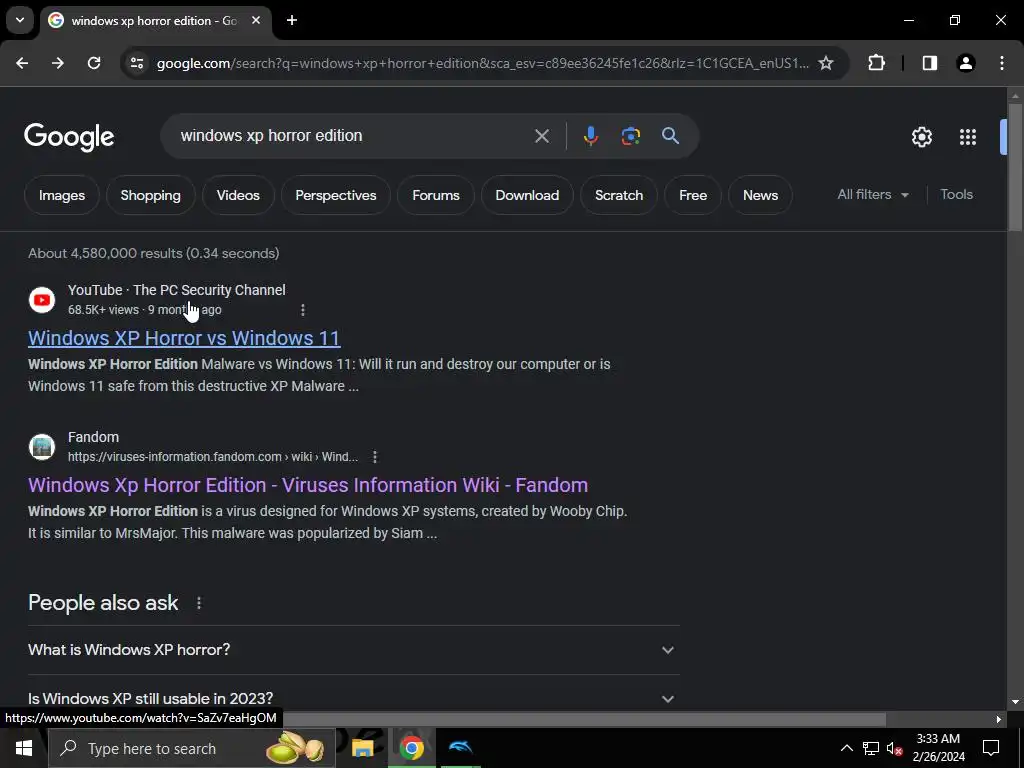Reload the current page
The width and height of the screenshot is (1024, 768).
(x=94, y=63)
